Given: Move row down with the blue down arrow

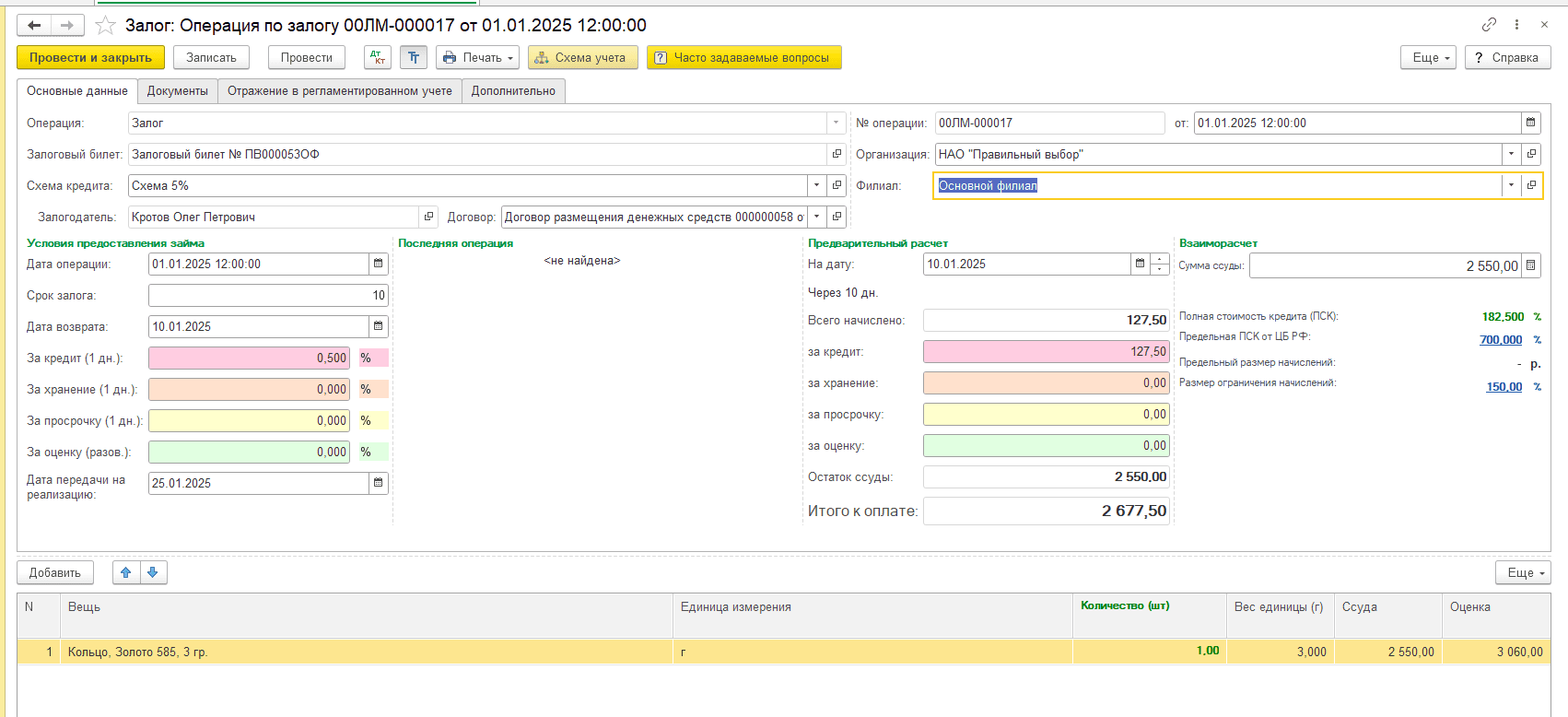Looking at the screenshot, I should tap(153, 572).
